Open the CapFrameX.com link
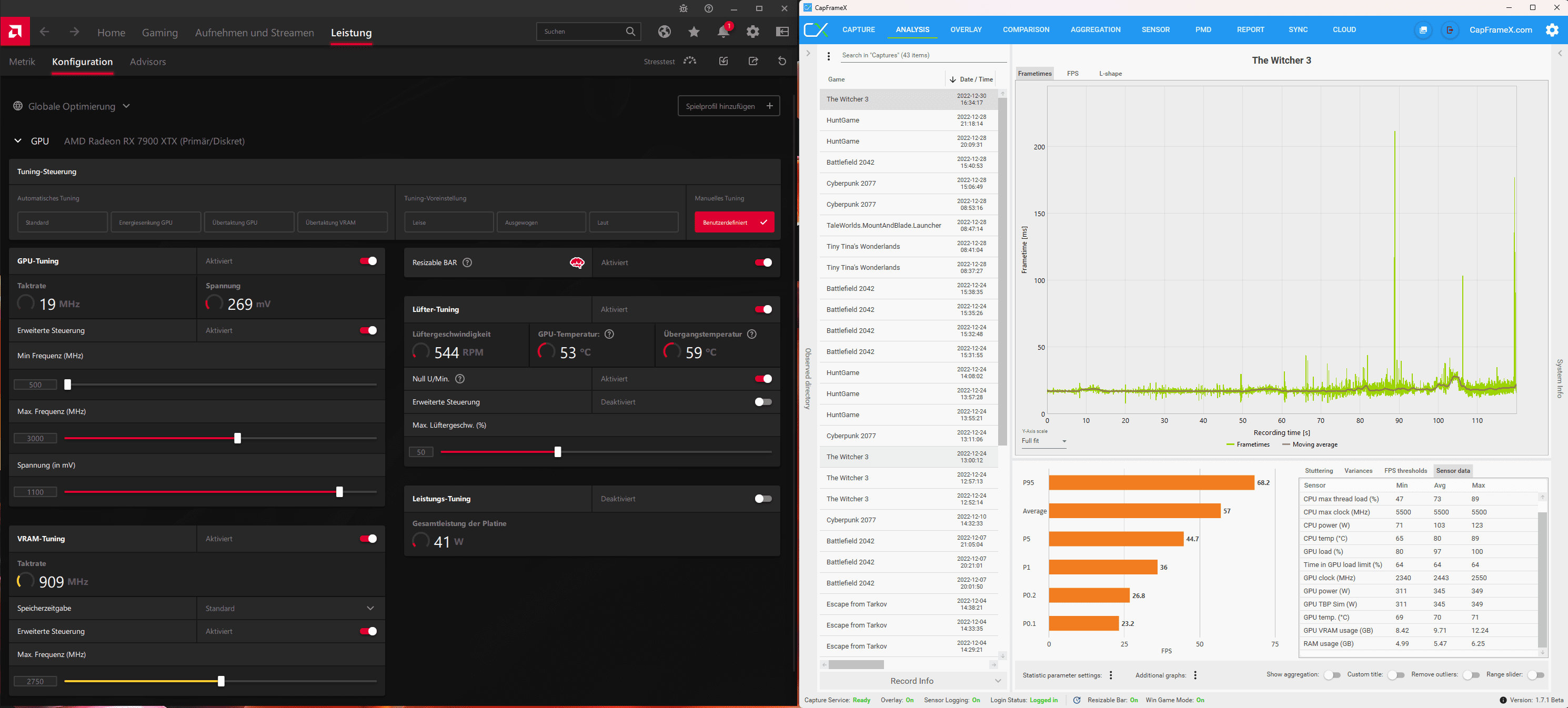The image size is (1568, 708). [x=1501, y=30]
